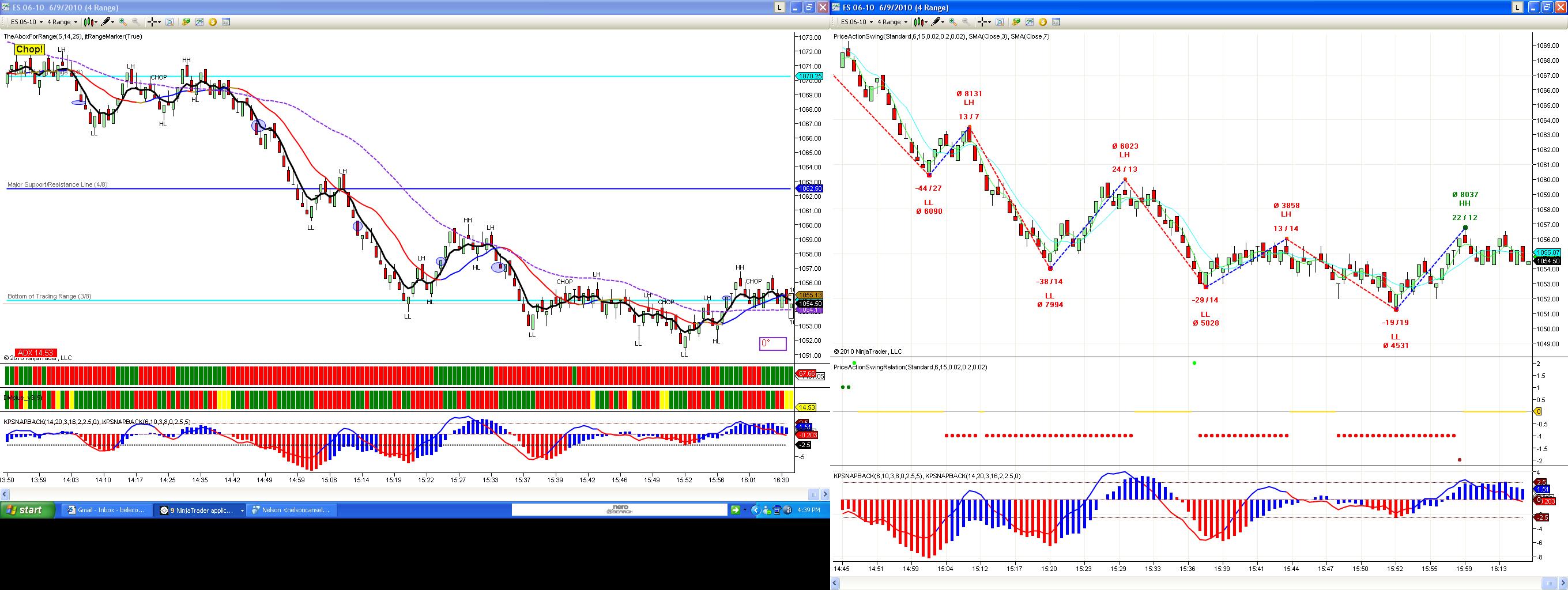This screenshot has height=590, width=1568.
Task: Click the green Ø 8037 swing label
Action: (x=1465, y=195)
